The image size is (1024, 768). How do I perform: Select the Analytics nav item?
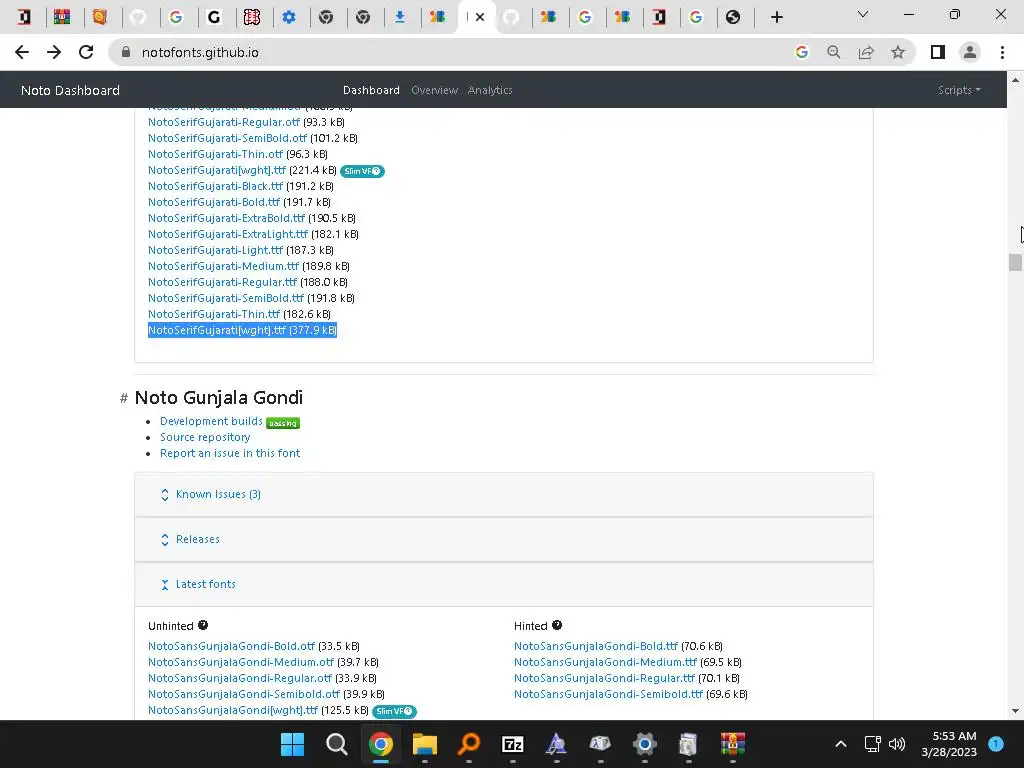(490, 90)
